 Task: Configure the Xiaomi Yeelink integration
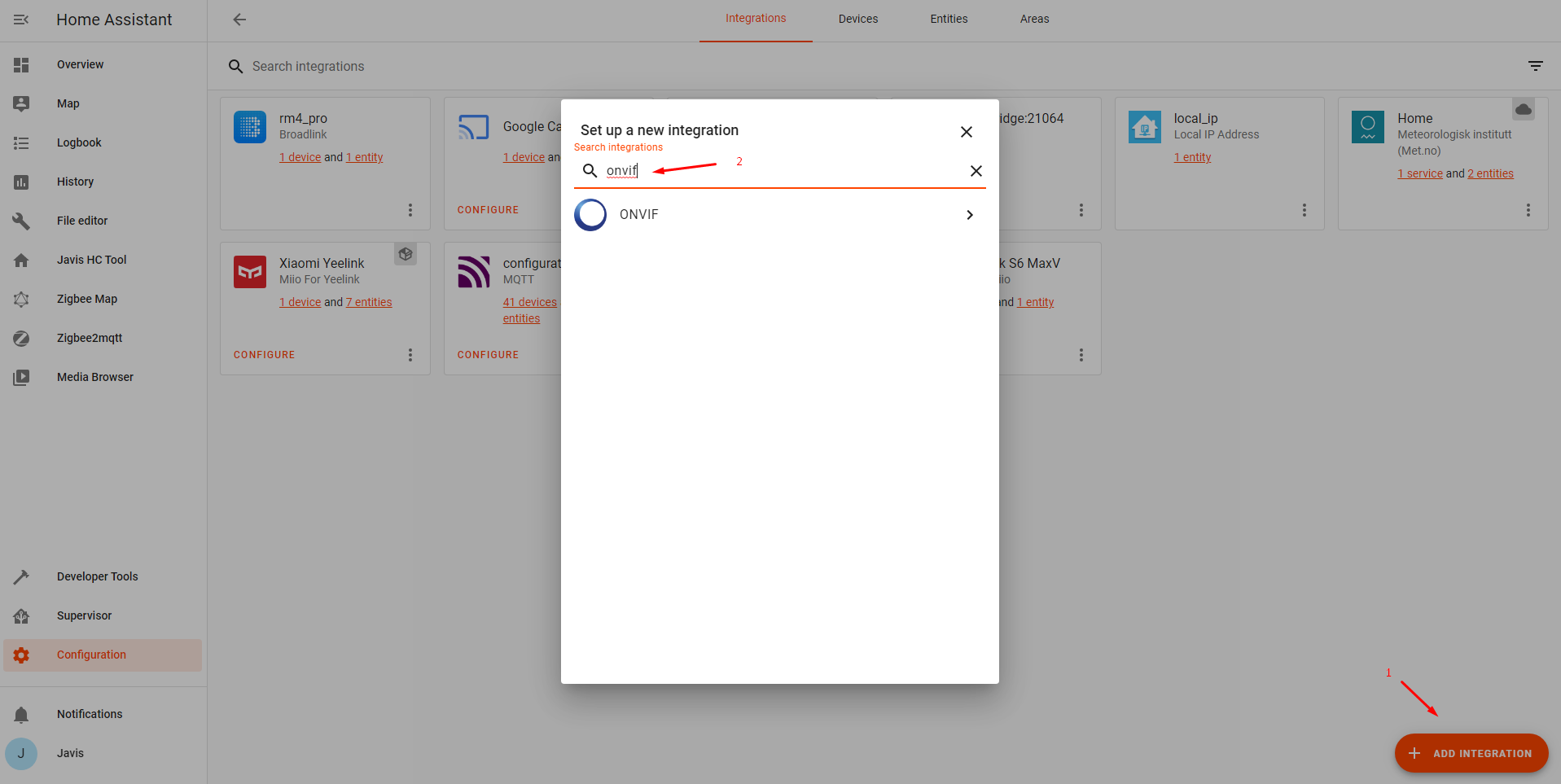(x=264, y=355)
